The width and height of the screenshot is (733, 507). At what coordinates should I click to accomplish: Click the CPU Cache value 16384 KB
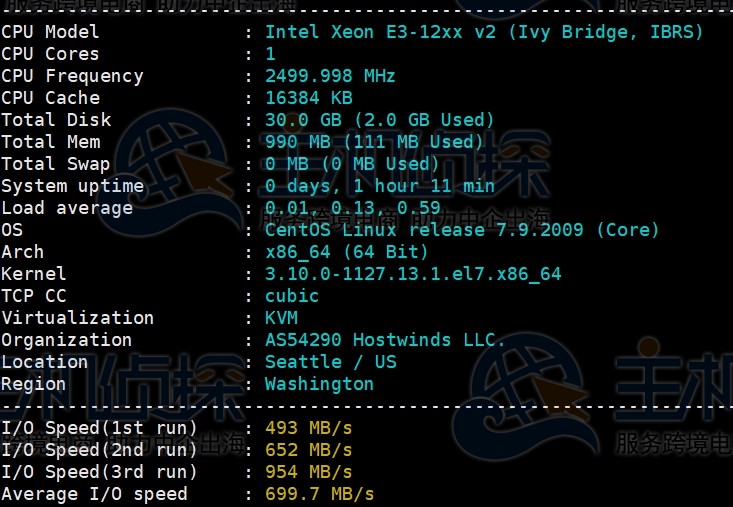point(308,98)
